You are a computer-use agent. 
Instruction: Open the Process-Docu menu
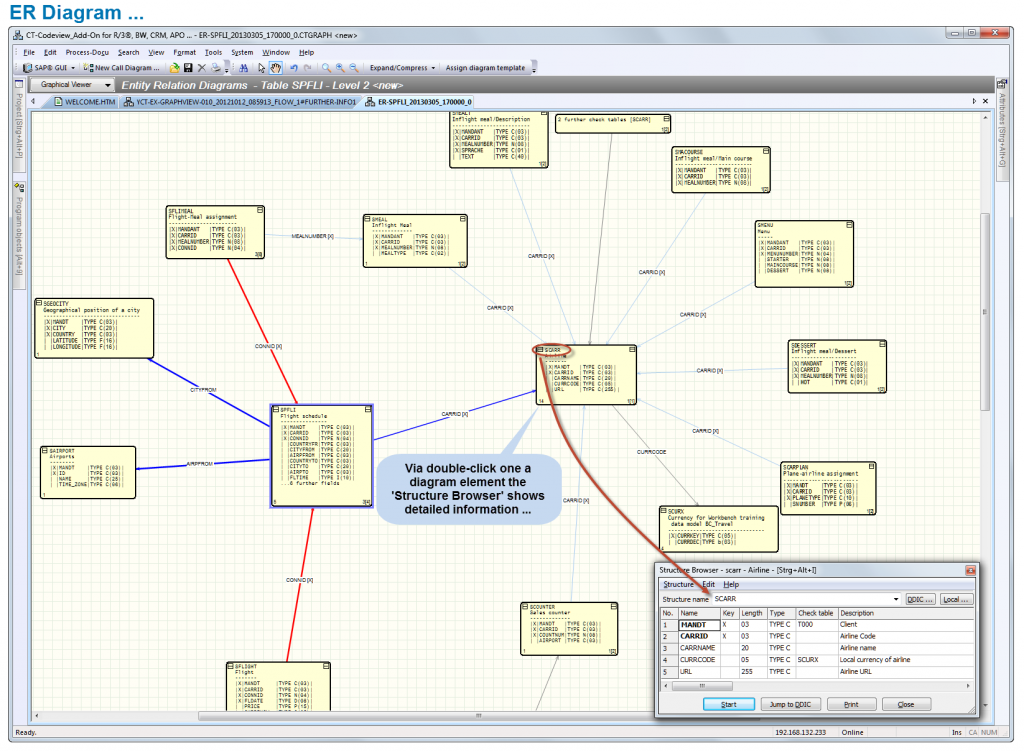(x=86, y=52)
